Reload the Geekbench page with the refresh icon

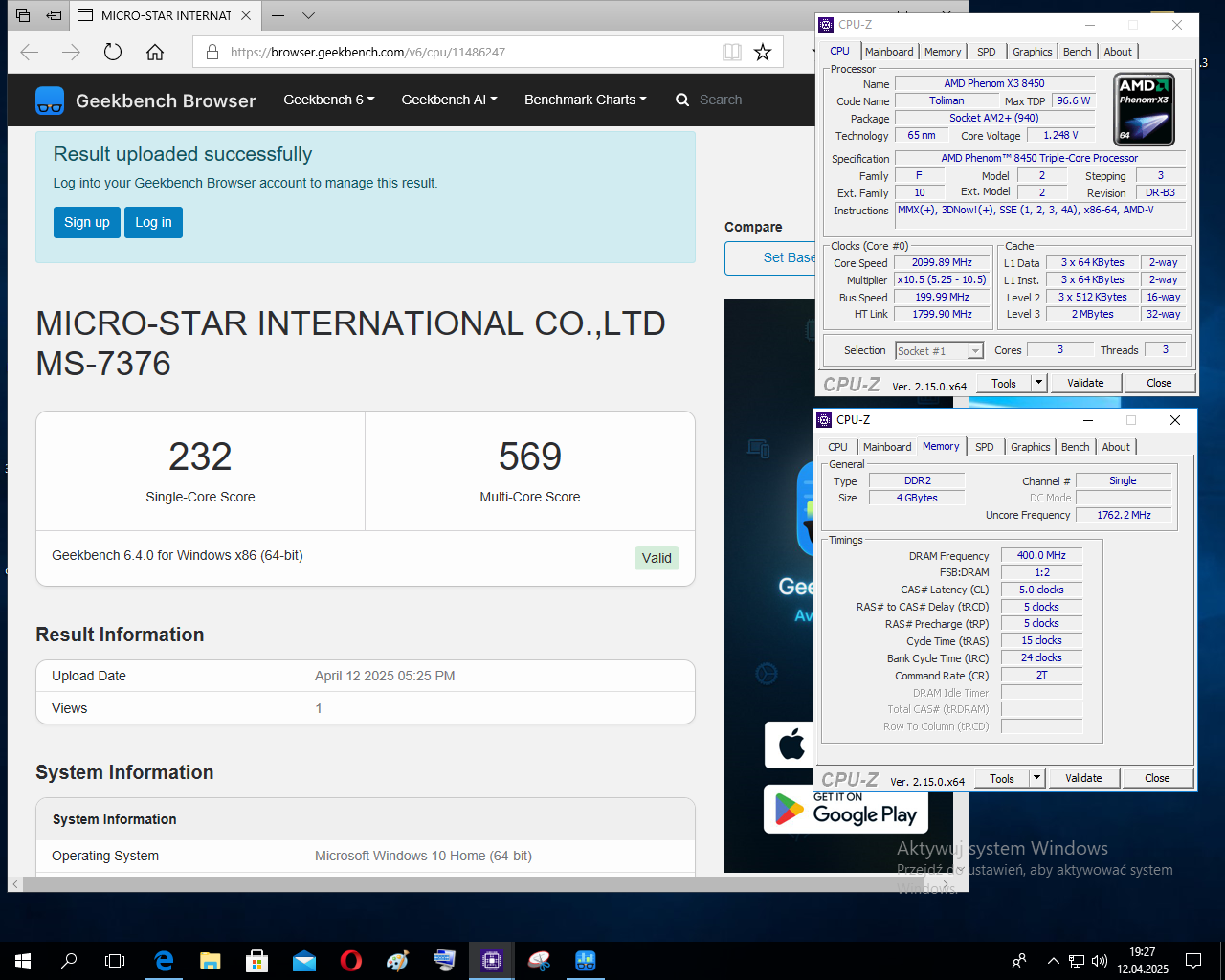click(113, 52)
